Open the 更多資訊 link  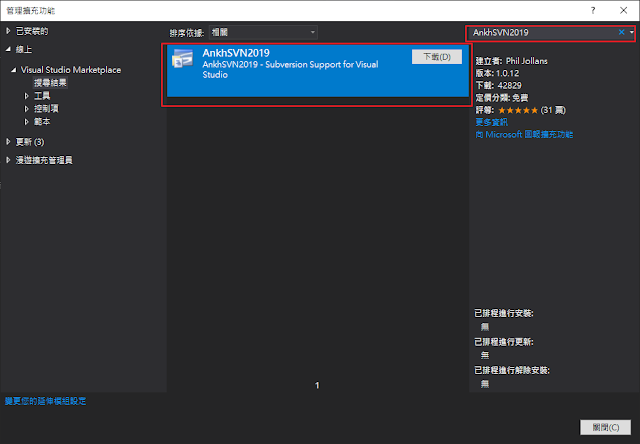[x=491, y=122]
